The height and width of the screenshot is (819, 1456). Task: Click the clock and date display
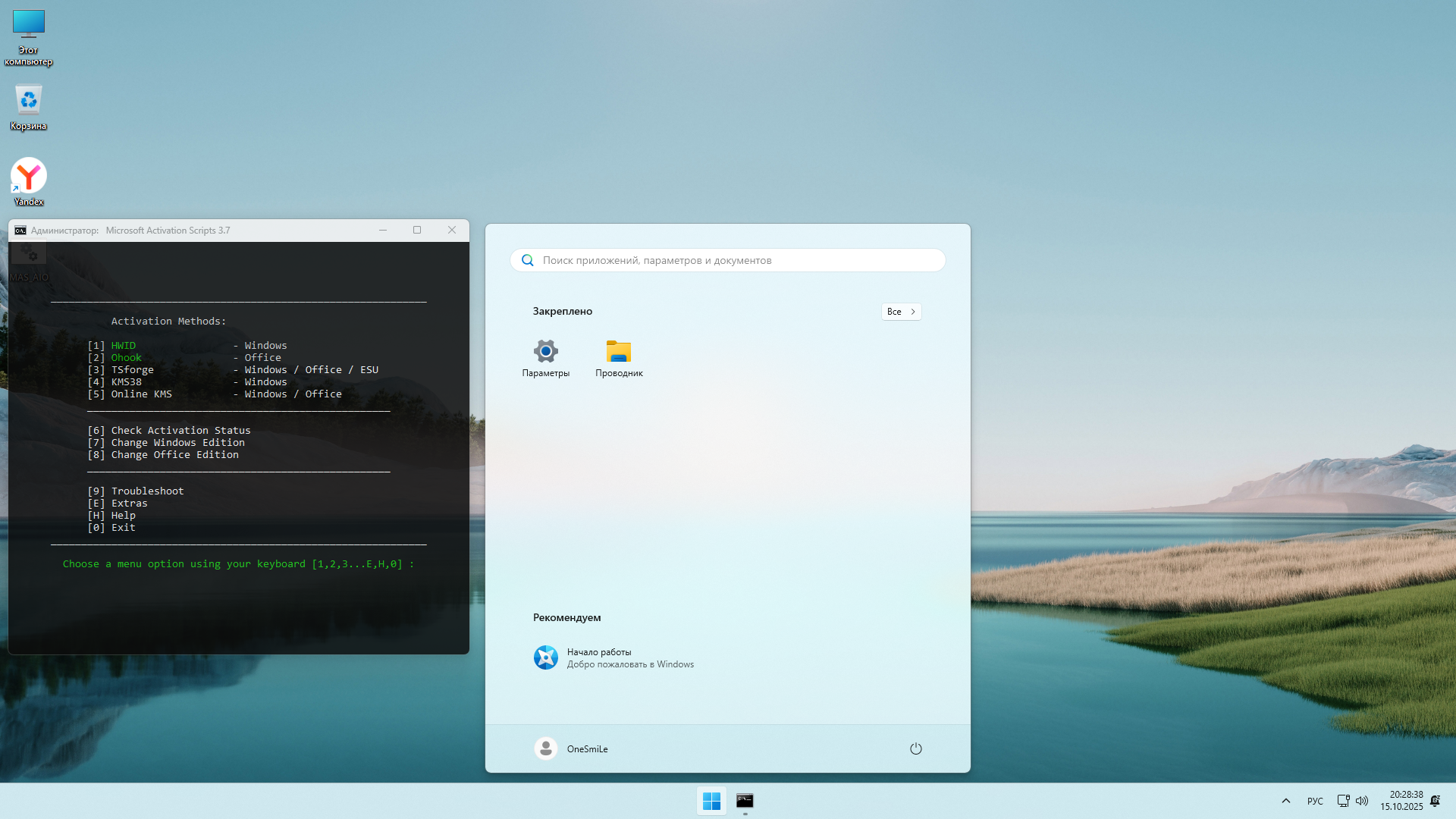1404,800
